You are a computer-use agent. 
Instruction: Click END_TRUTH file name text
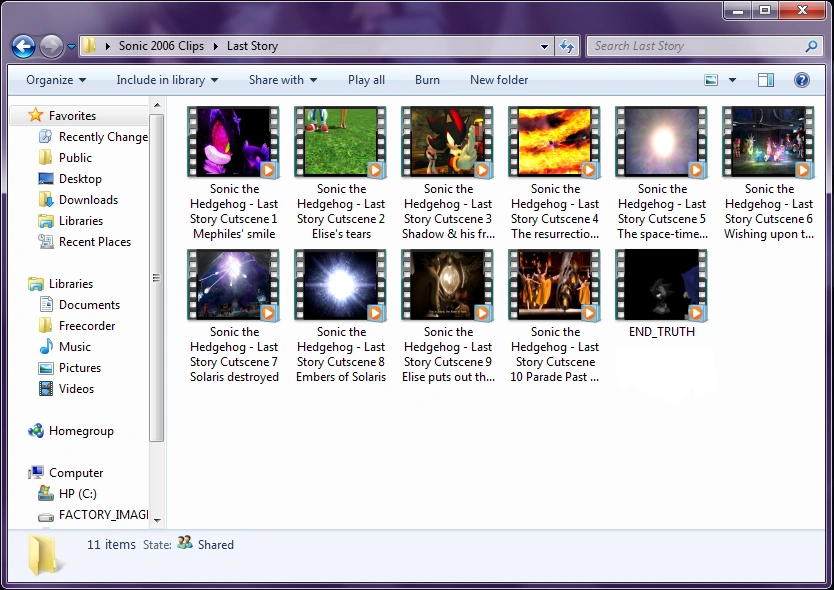662,331
